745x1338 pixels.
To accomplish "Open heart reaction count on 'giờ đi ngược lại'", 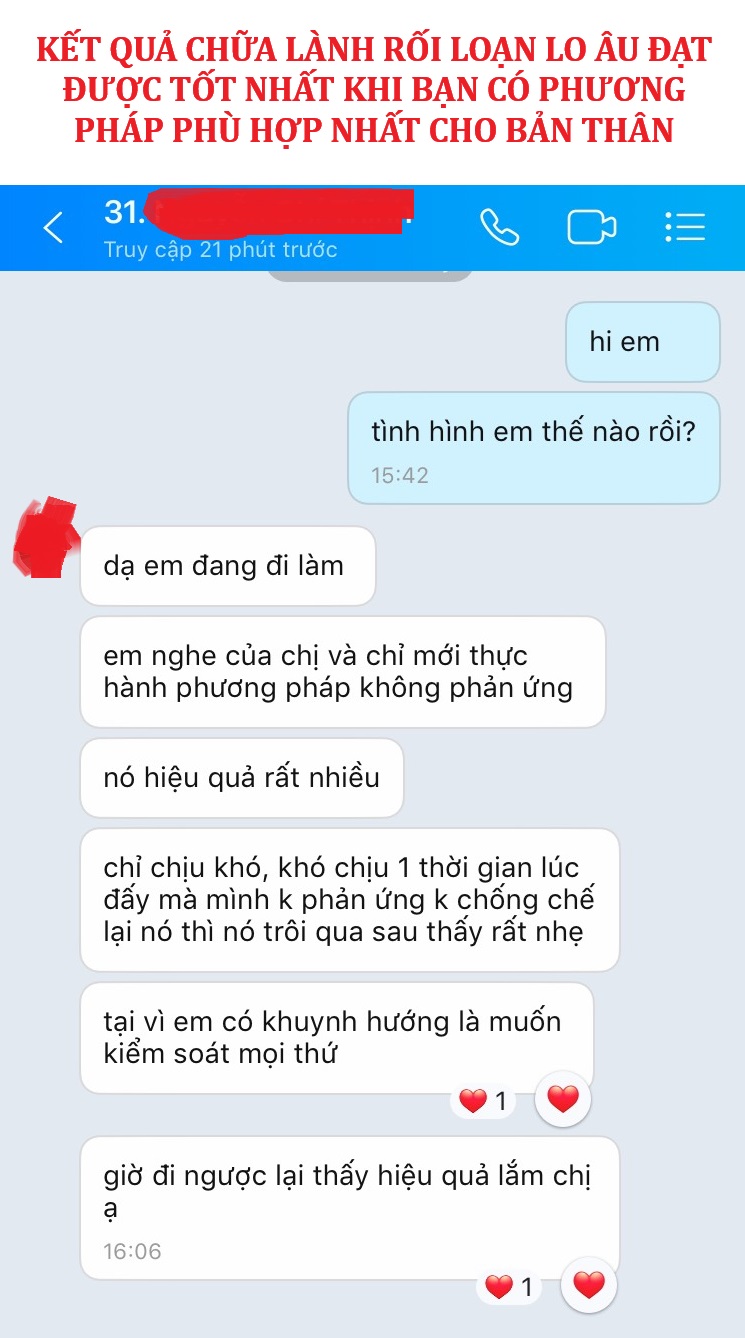I will [510, 1287].
